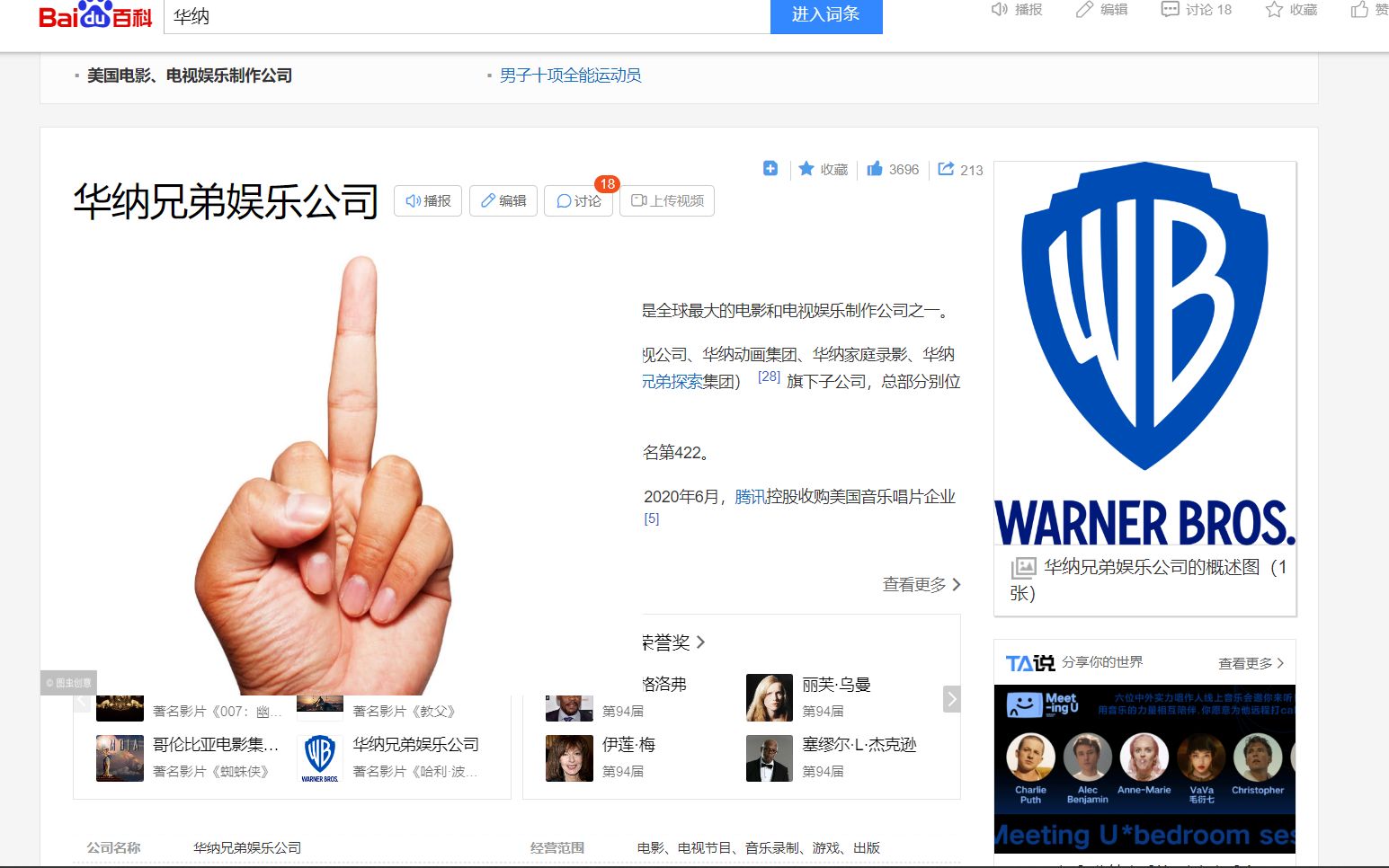Click the album icon under the logo
Image resolution: width=1389 pixels, height=868 pixels.
[1023, 568]
